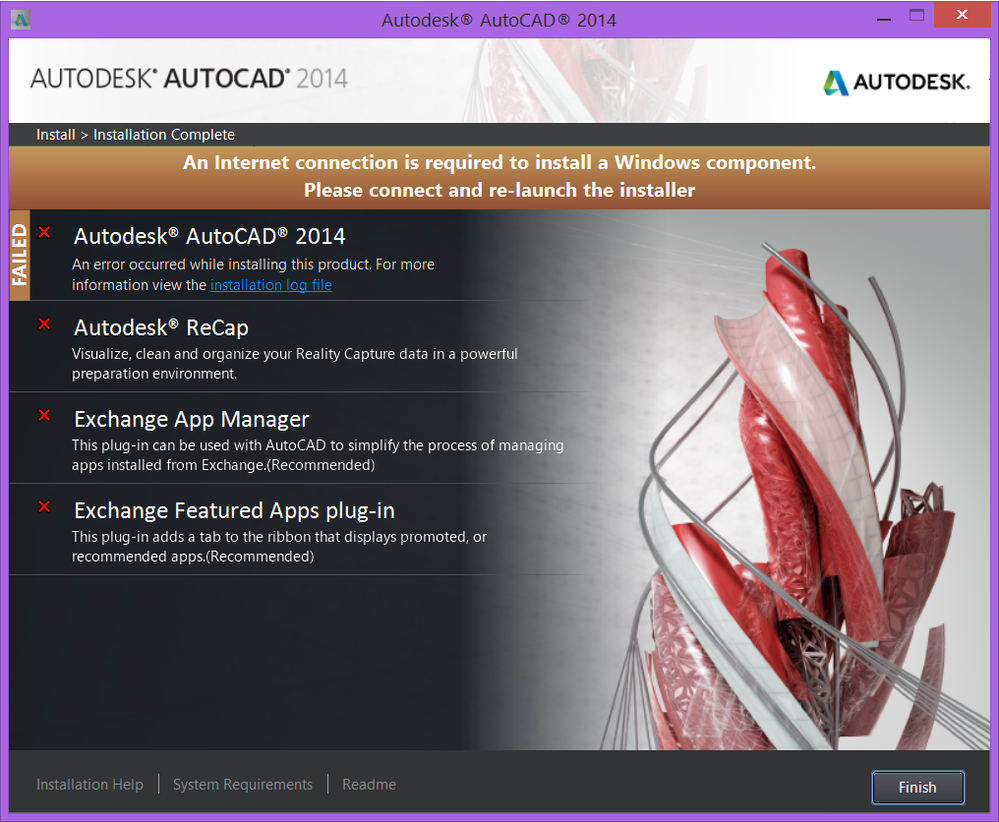The image size is (999, 822).
Task: Open System Requirements link
Action: [x=243, y=784]
